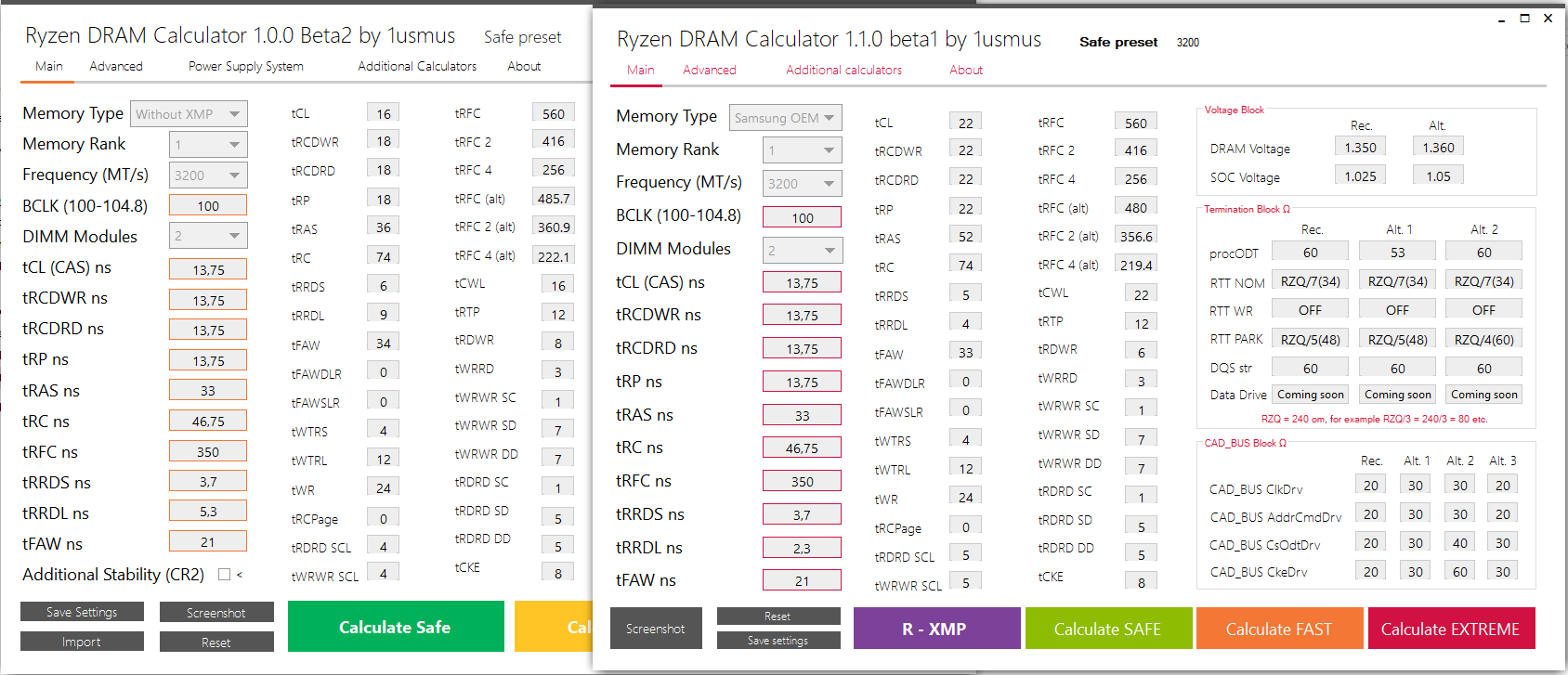Click tCL (CAS) ns field in 1.1.0 beta1 window
Screen dimensions: 1568x675
coord(803,282)
